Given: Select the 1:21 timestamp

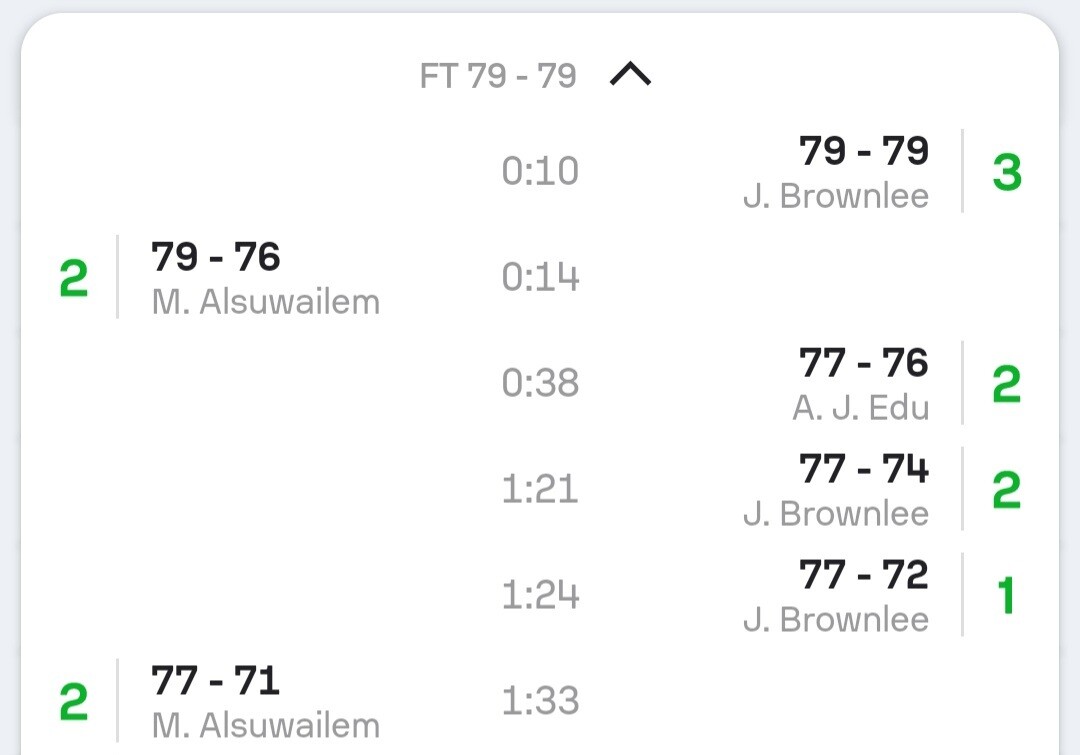Looking at the screenshot, I should 540,489.
